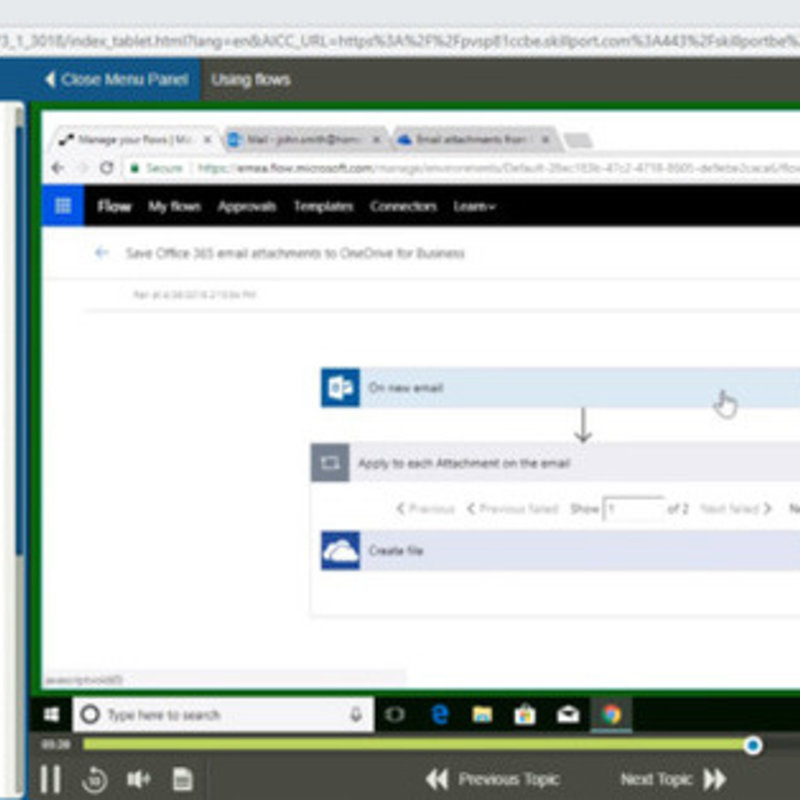Click the Save Office 365 email attachments title
Screen dimensions: 800x800
[295, 253]
